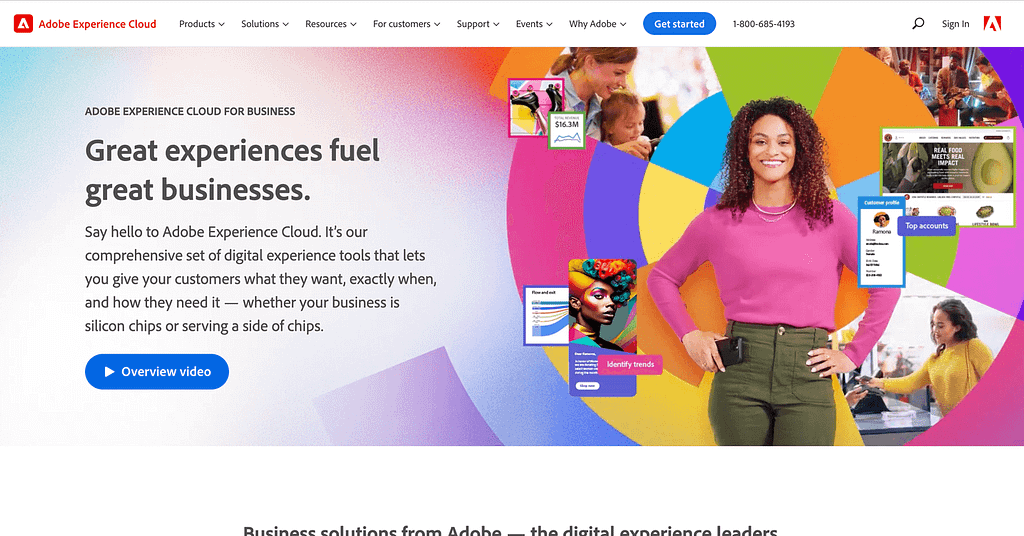Click the Sign In link
Image resolution: width=1024 pixels, height=536 pixels.
point(955,24)
